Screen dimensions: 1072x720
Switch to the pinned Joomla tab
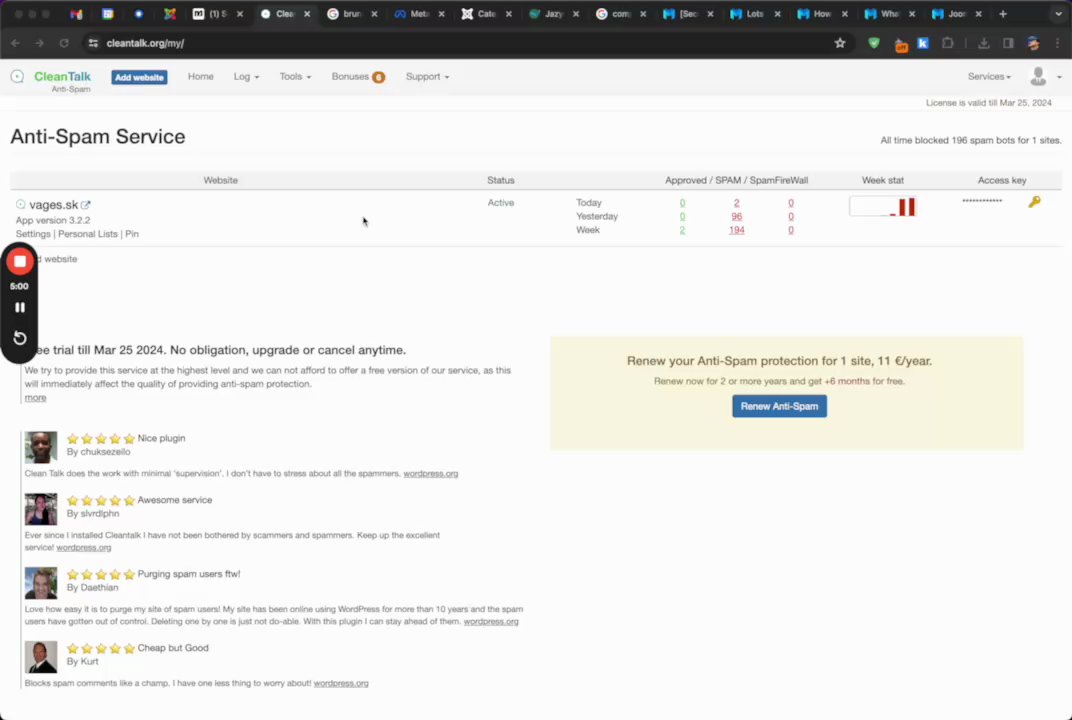coord(170,14)
